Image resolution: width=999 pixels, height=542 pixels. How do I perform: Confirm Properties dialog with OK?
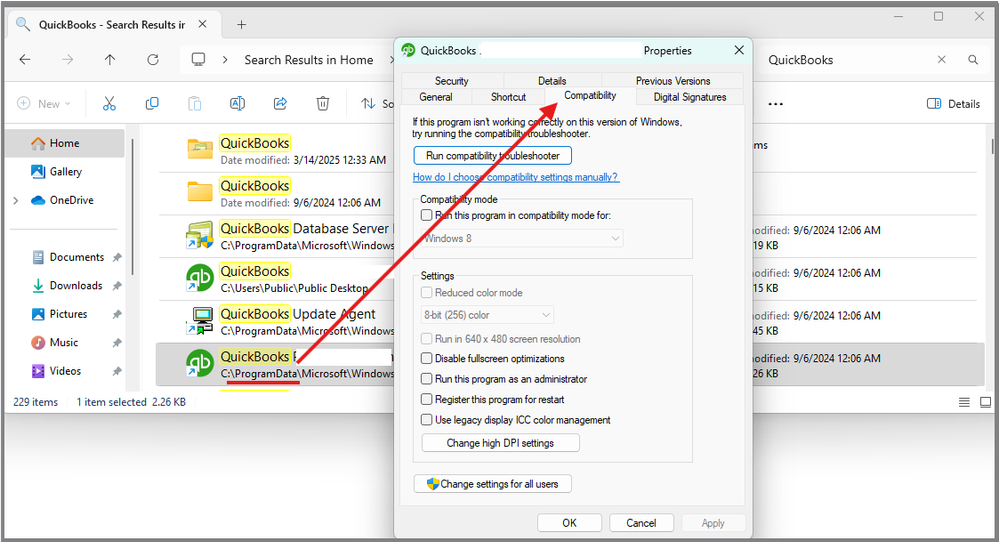click(570, 523)
